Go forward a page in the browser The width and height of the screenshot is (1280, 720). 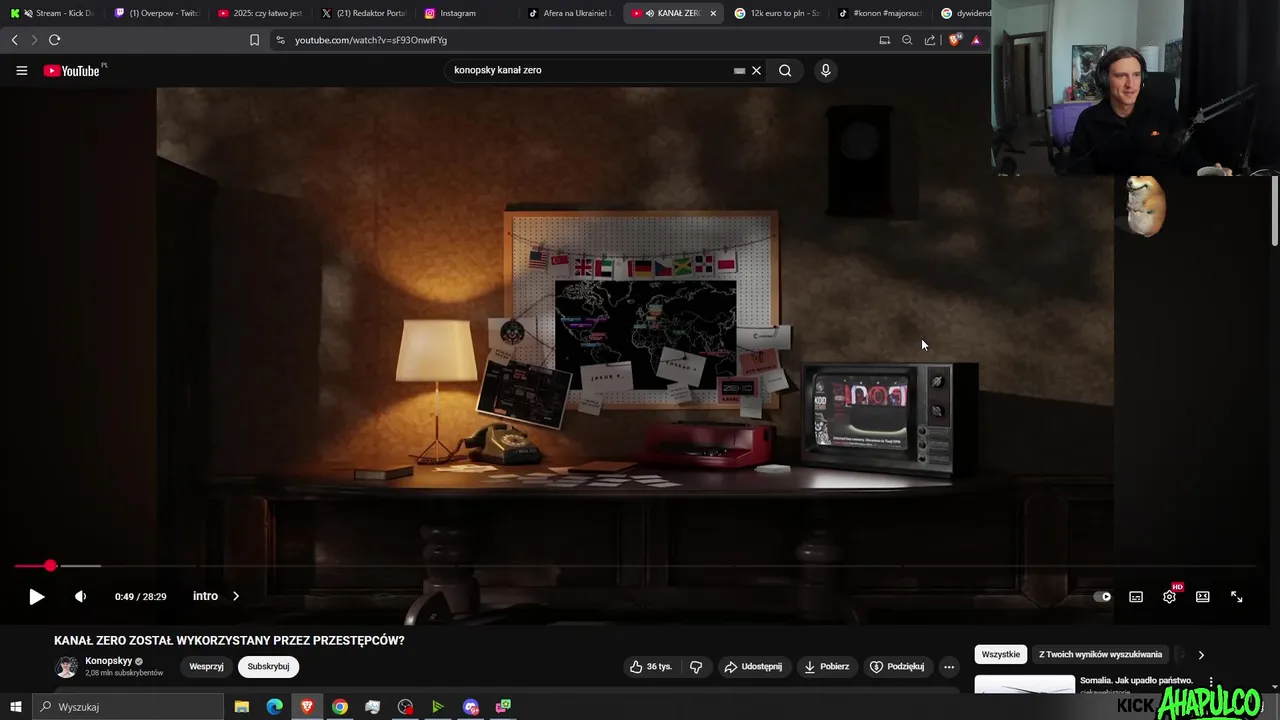tap(33, 40)
